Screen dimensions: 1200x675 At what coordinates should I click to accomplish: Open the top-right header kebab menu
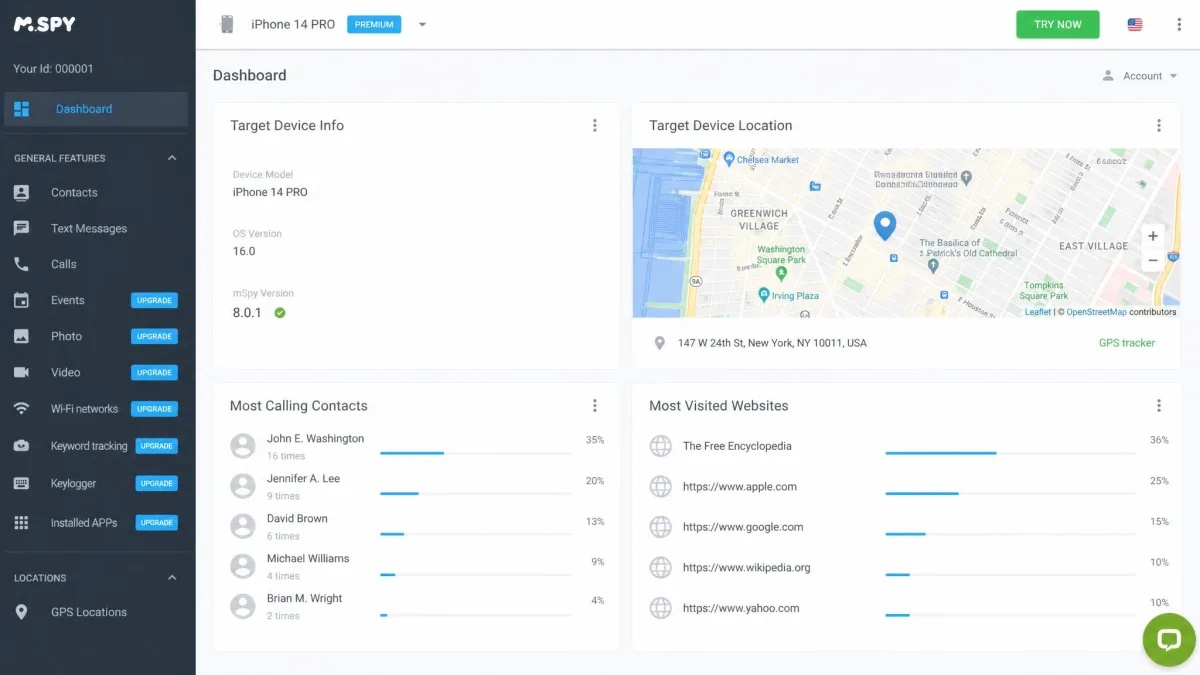(1180, 24)
